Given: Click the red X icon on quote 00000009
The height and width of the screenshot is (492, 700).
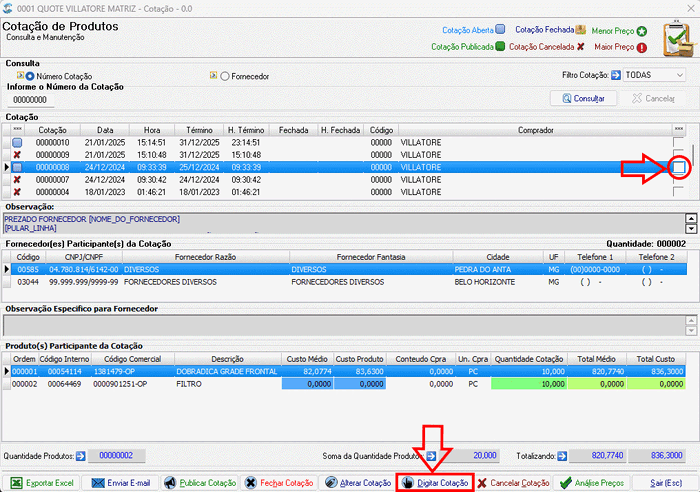Looking at the screenshot, I should point(17,155).
